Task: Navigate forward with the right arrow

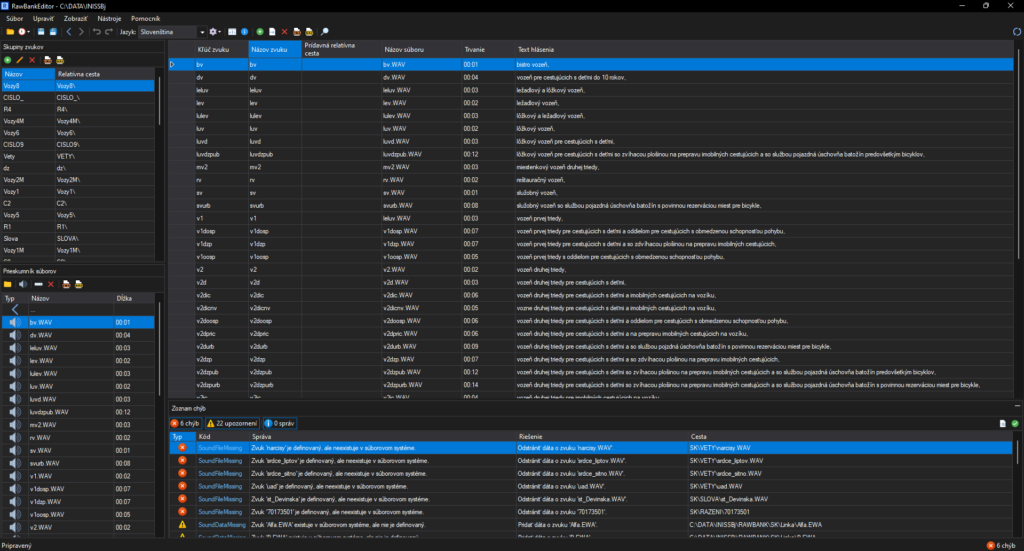Action: pyautogui.click(x=81, y=31)
